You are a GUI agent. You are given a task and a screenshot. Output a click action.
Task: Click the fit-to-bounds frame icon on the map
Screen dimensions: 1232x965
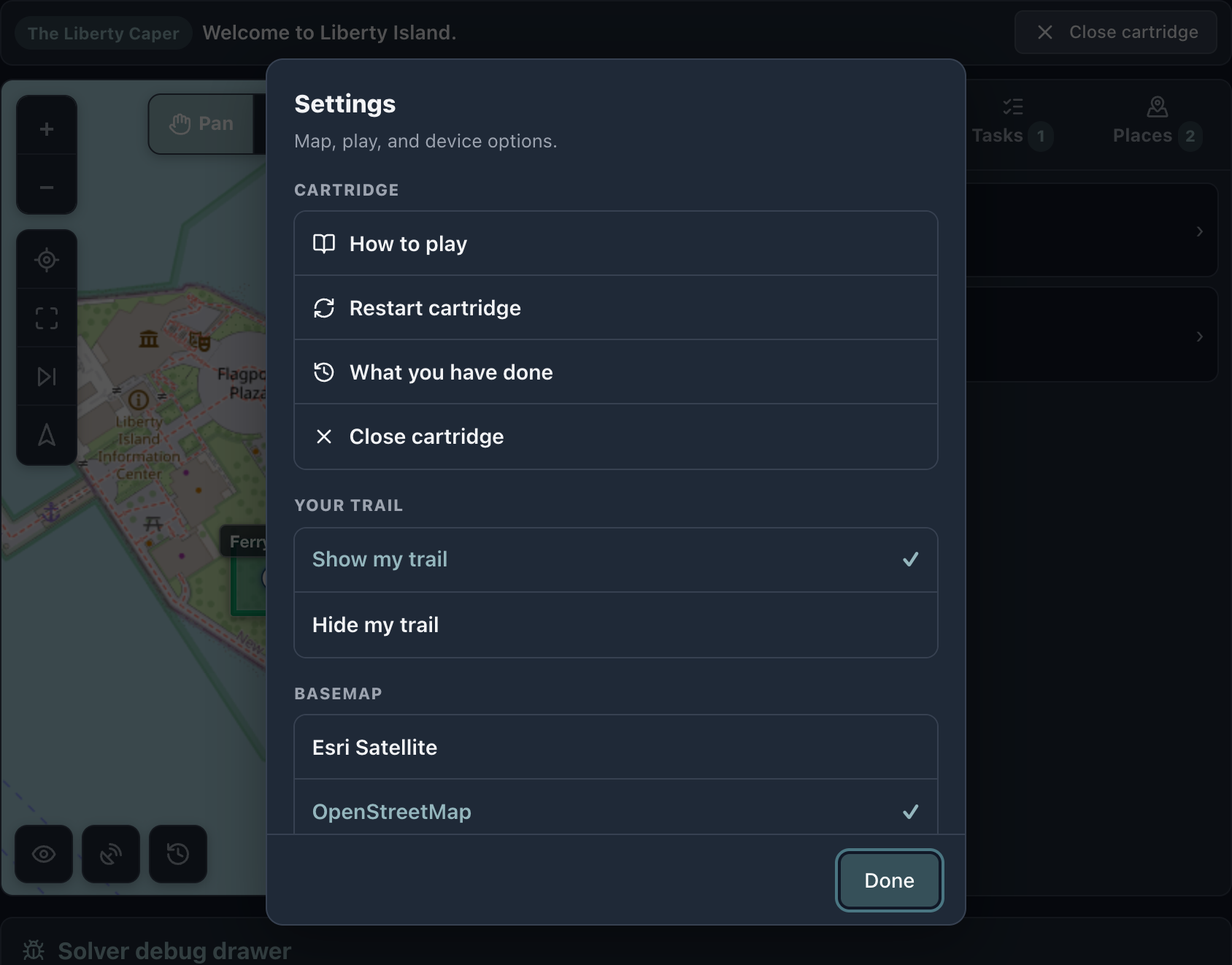(47, 318)
